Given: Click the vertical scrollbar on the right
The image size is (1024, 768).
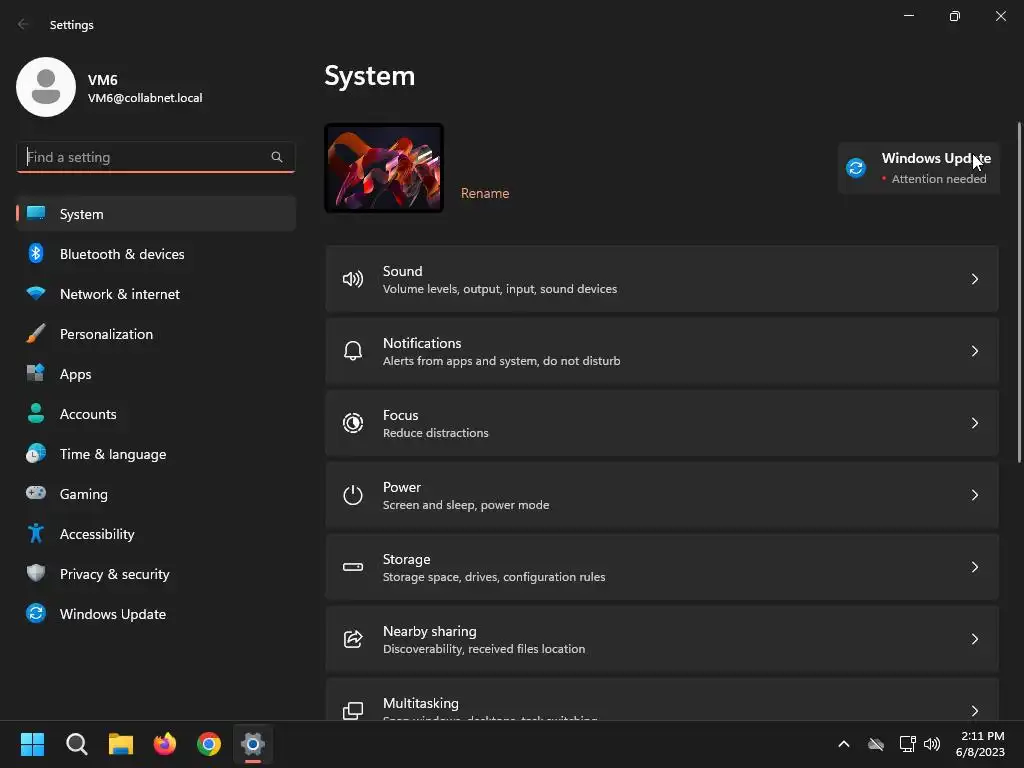Looking at the screenshot, I should 1019,293.
